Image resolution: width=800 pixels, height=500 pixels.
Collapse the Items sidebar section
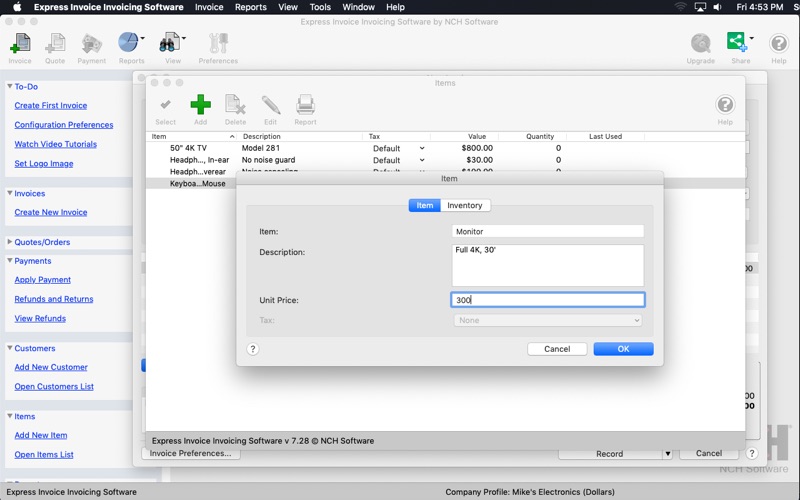tap(10, 416)
